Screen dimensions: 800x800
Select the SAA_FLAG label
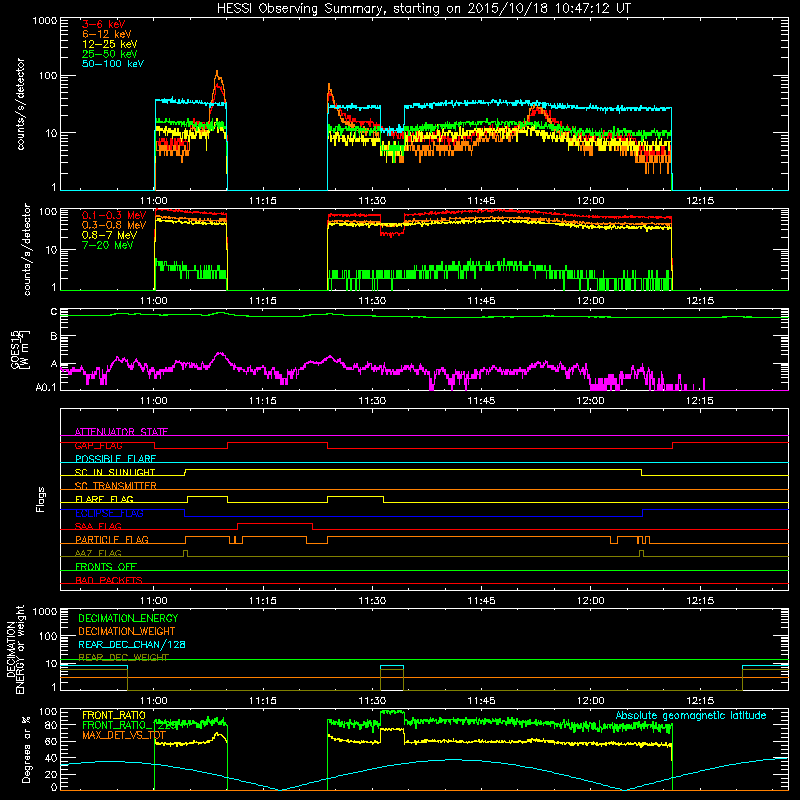click(98, 526)
